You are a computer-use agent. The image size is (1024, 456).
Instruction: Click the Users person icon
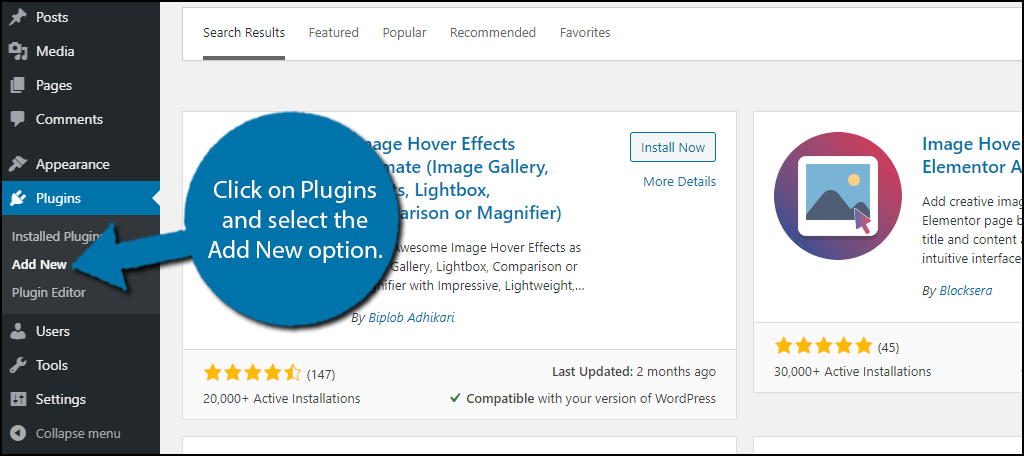click(x=18, y=331)
